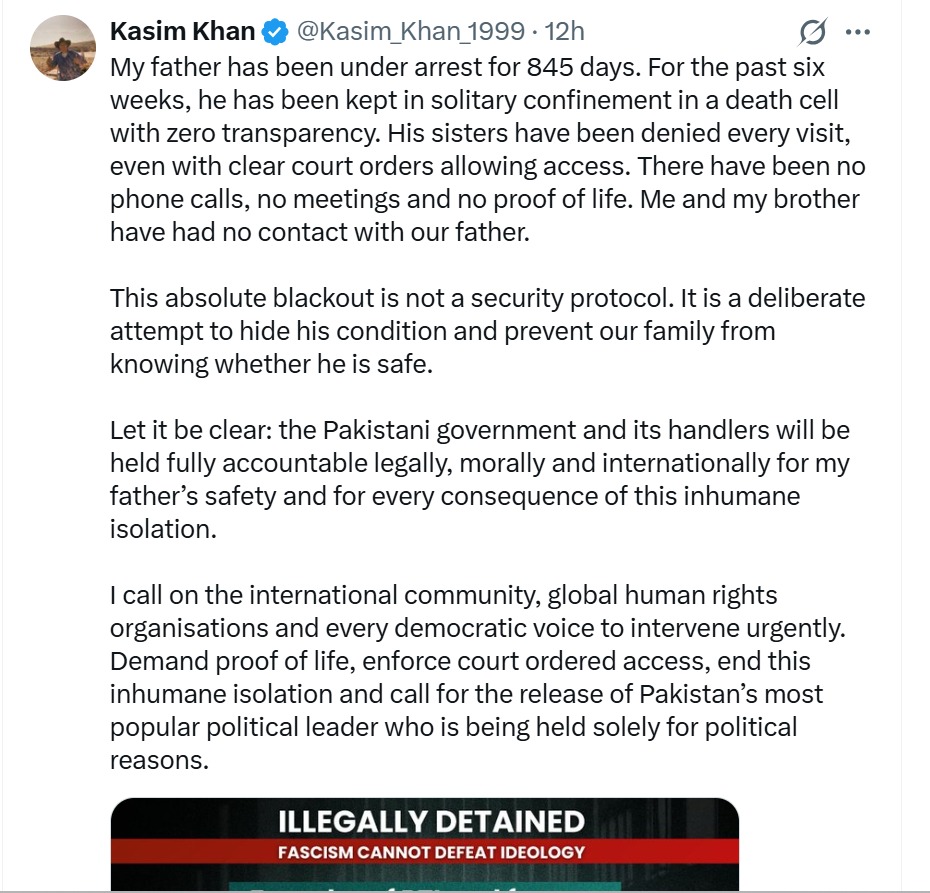Click the paragraph beginning 'Let it be clear'
Screen dimensions: 930x893
(x=480, y=480)
